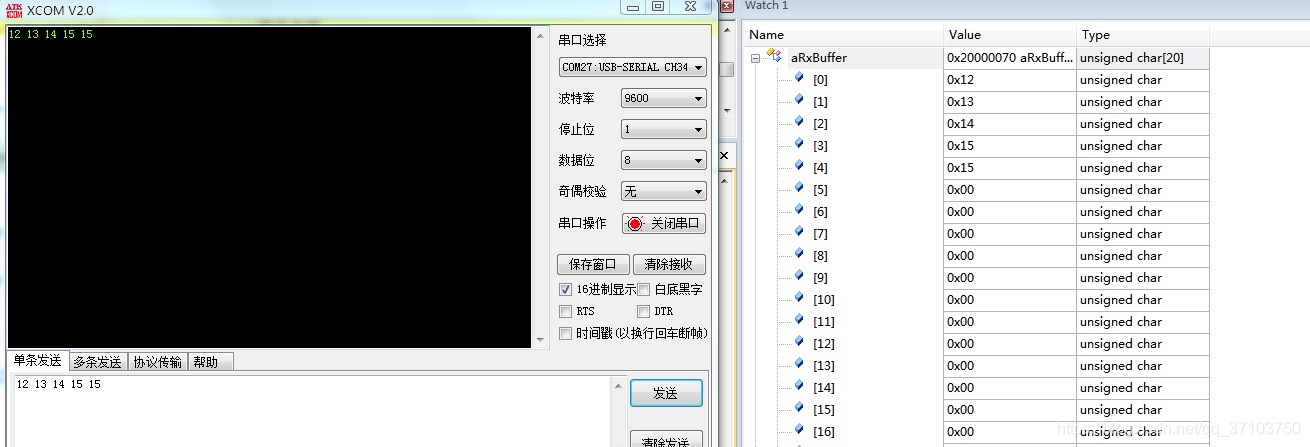Click the diamond icon beside element [14]
The height and width of the screenshot is (447, 1310).
799,386
